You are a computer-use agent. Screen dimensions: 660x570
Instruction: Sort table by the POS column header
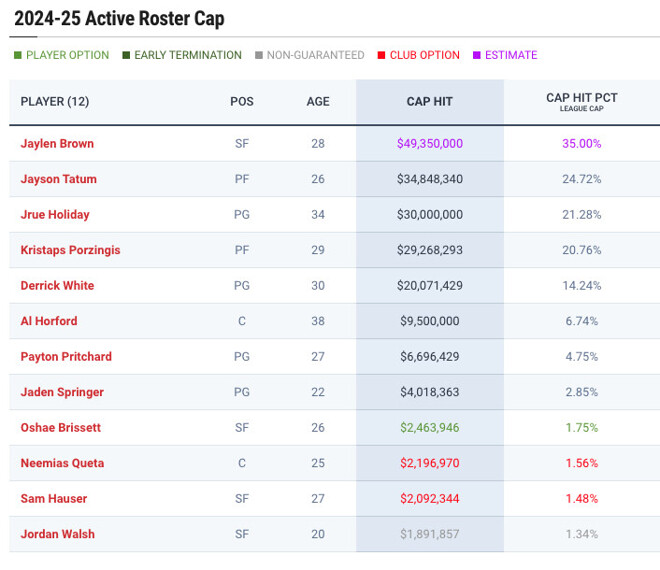pyautogui.click(x=242, y=102)
